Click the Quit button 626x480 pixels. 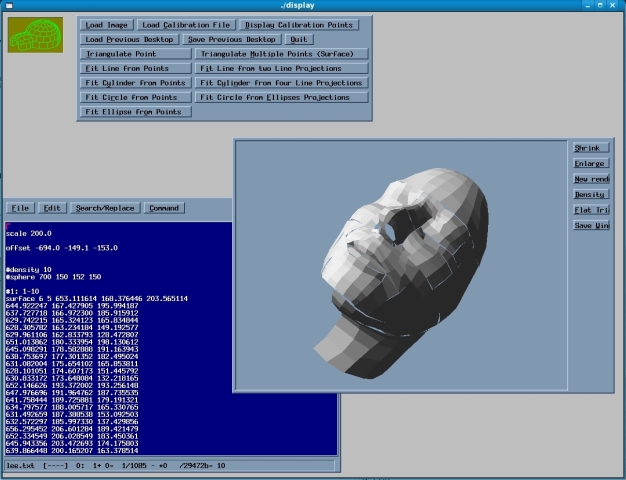tap(300, 39)
